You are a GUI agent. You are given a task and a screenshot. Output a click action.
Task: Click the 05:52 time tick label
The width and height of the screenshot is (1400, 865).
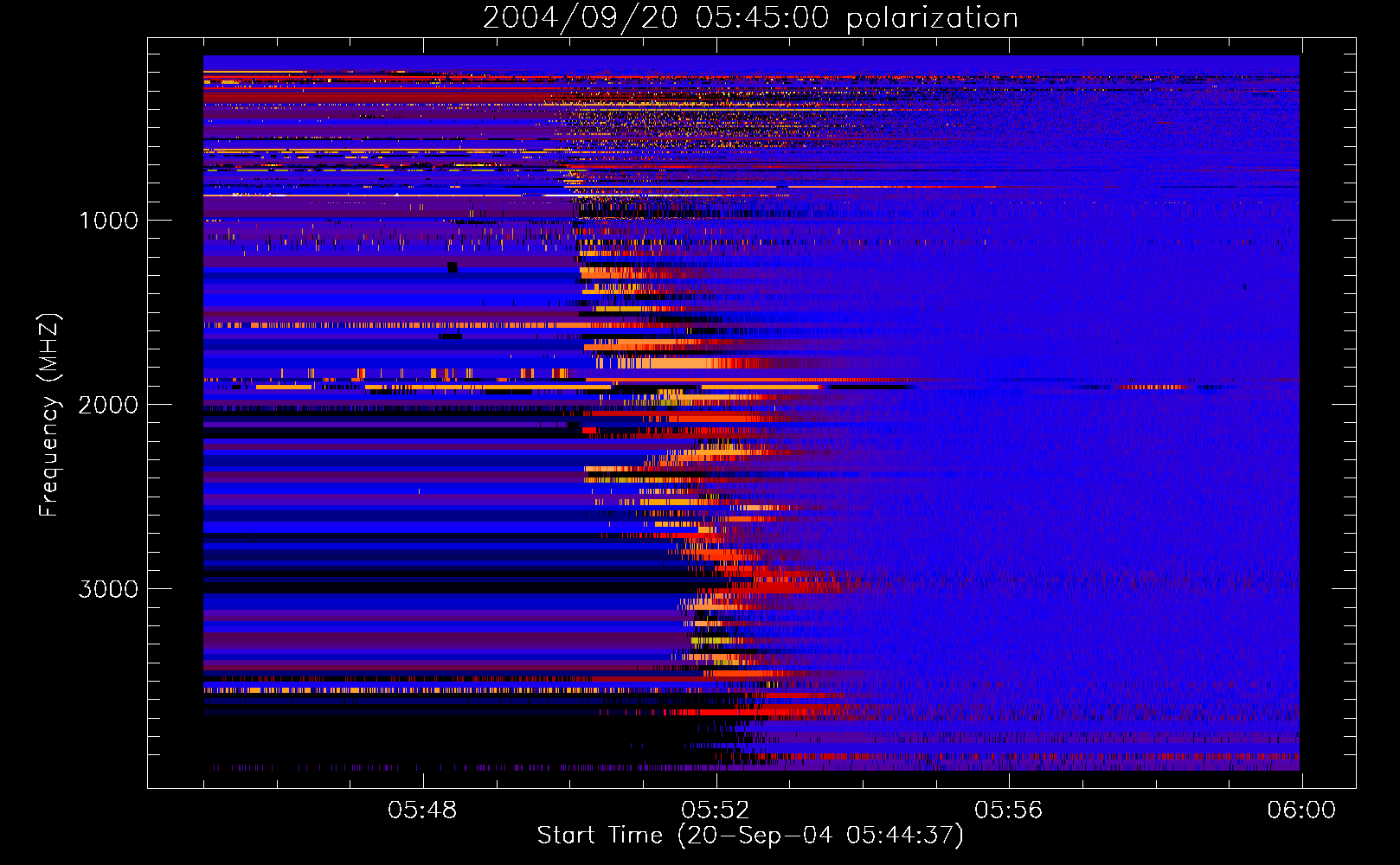(716, 811)
